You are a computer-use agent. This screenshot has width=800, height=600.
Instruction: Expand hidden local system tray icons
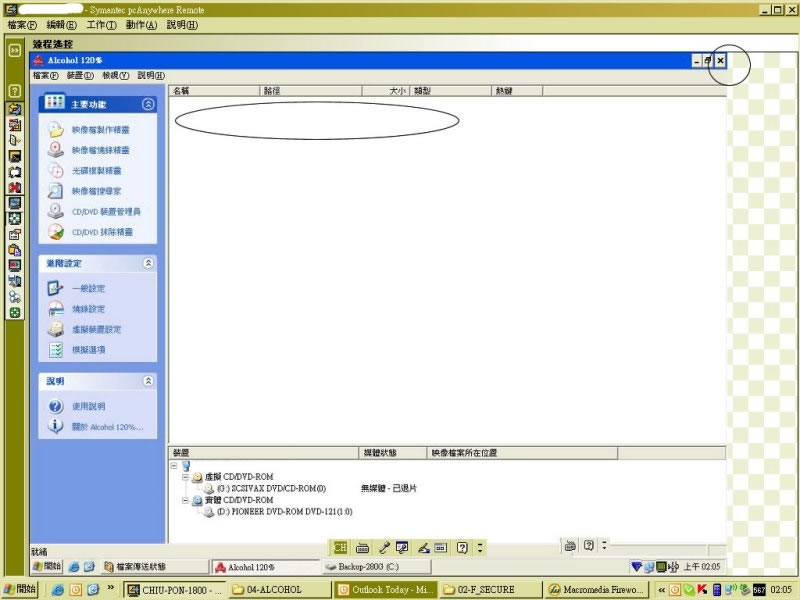point(661,590)
